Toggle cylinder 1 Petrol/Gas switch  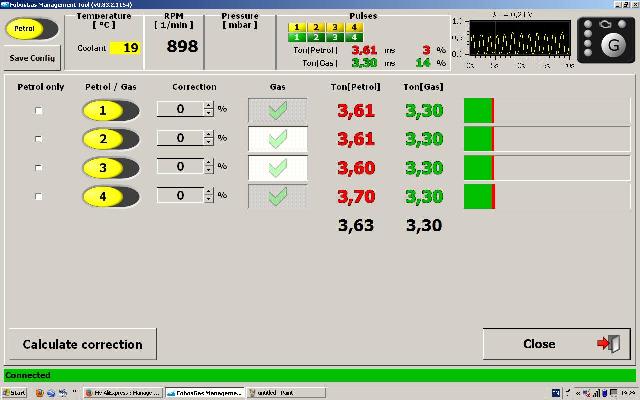(111, 110)
